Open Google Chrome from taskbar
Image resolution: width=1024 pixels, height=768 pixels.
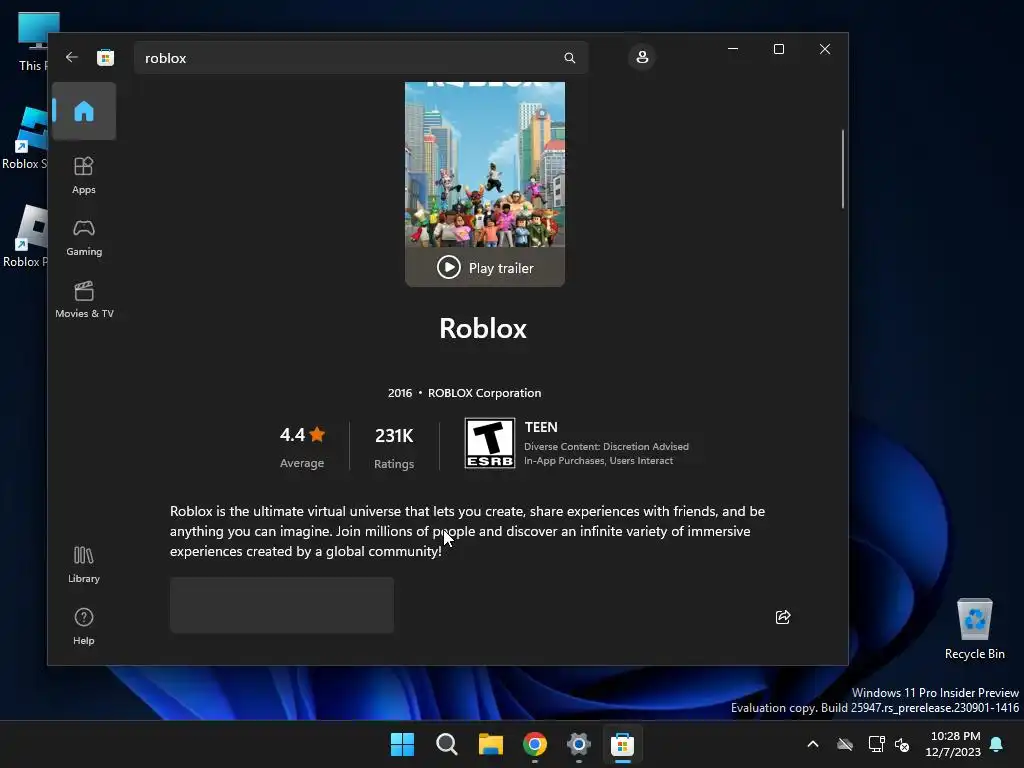pos(535,744)
